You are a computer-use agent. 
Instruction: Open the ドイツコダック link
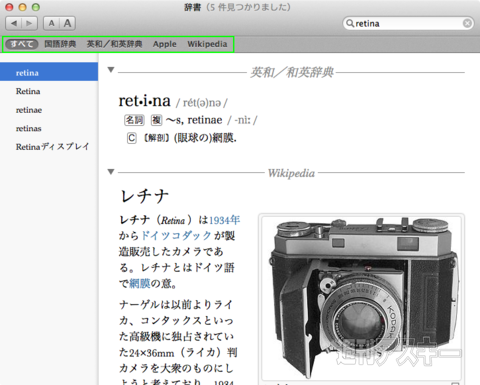pos(176,236)
